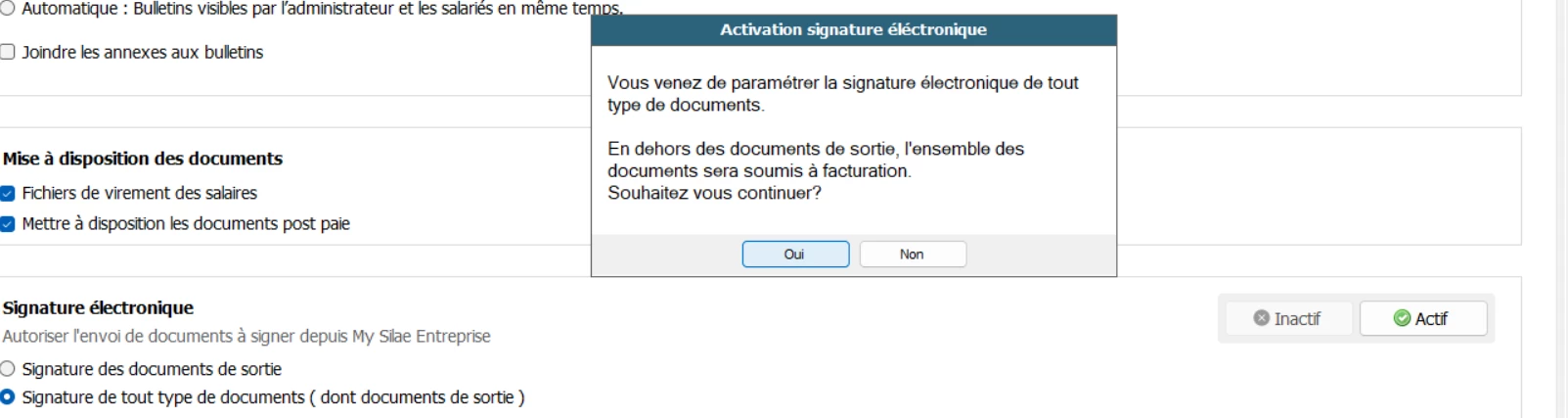Enable Joindre les annexes aux bulletins checkbox
Screen dimensions: 1568x418
[x=8, y=52]
